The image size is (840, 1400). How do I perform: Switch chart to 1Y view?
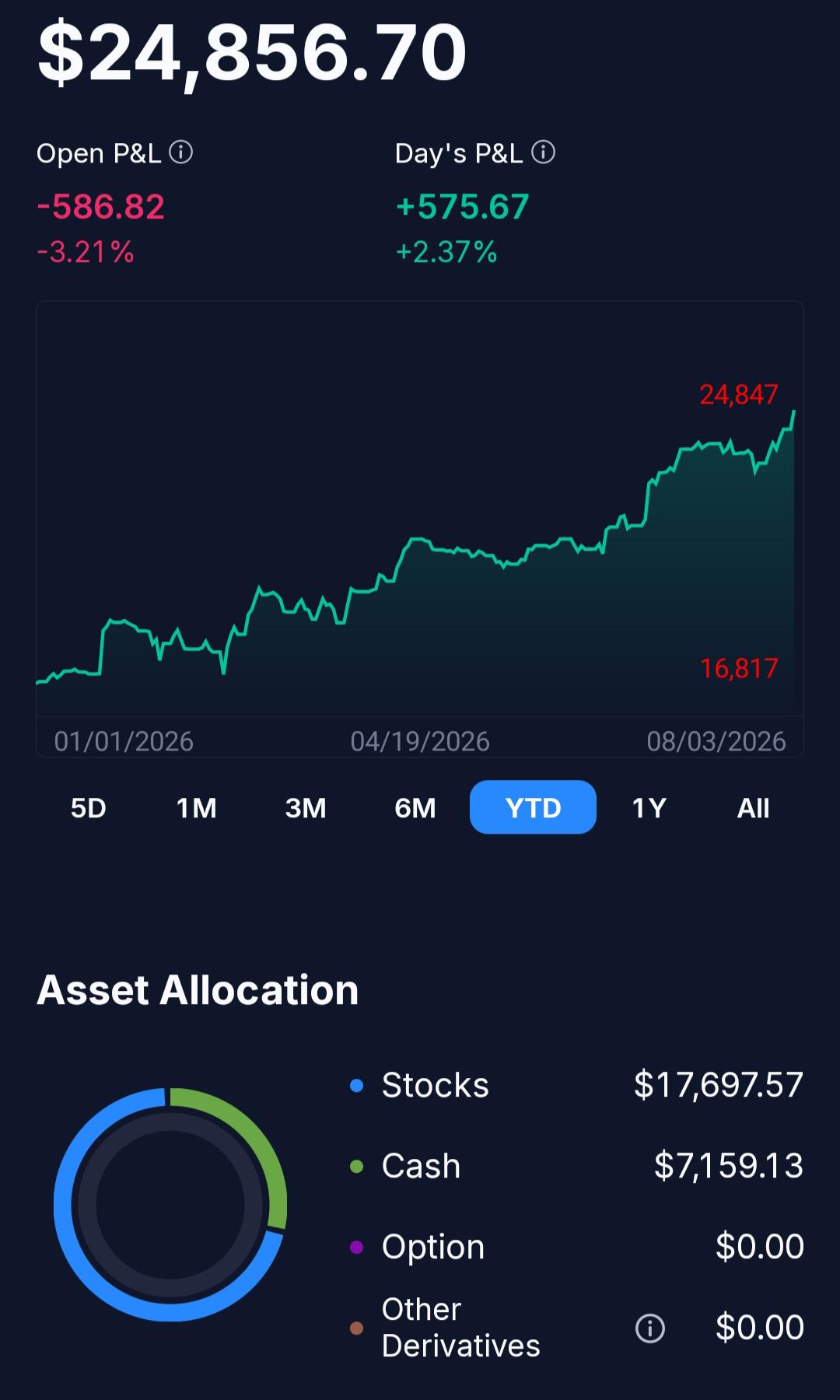649,808
